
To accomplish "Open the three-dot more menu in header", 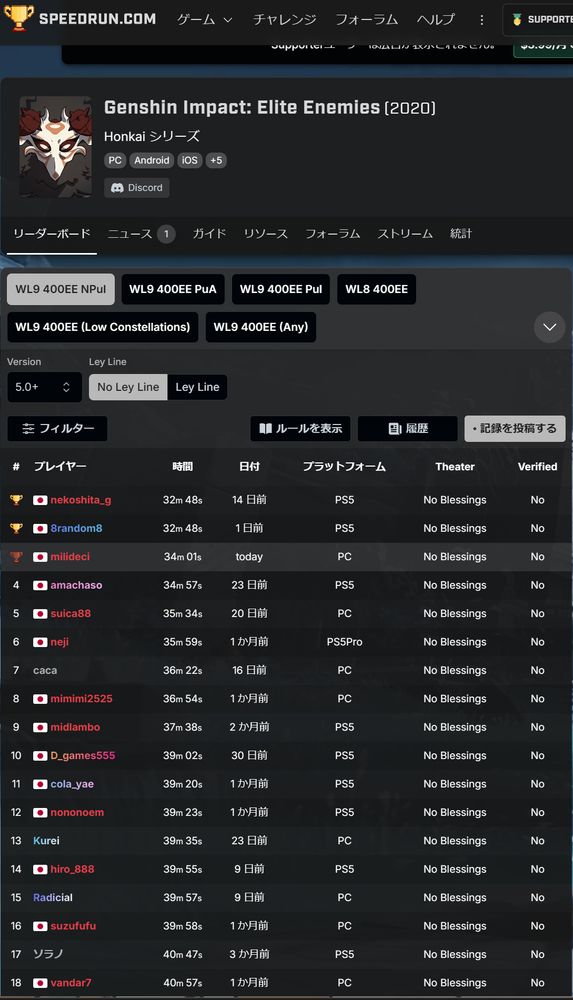I will pos(482,20).
